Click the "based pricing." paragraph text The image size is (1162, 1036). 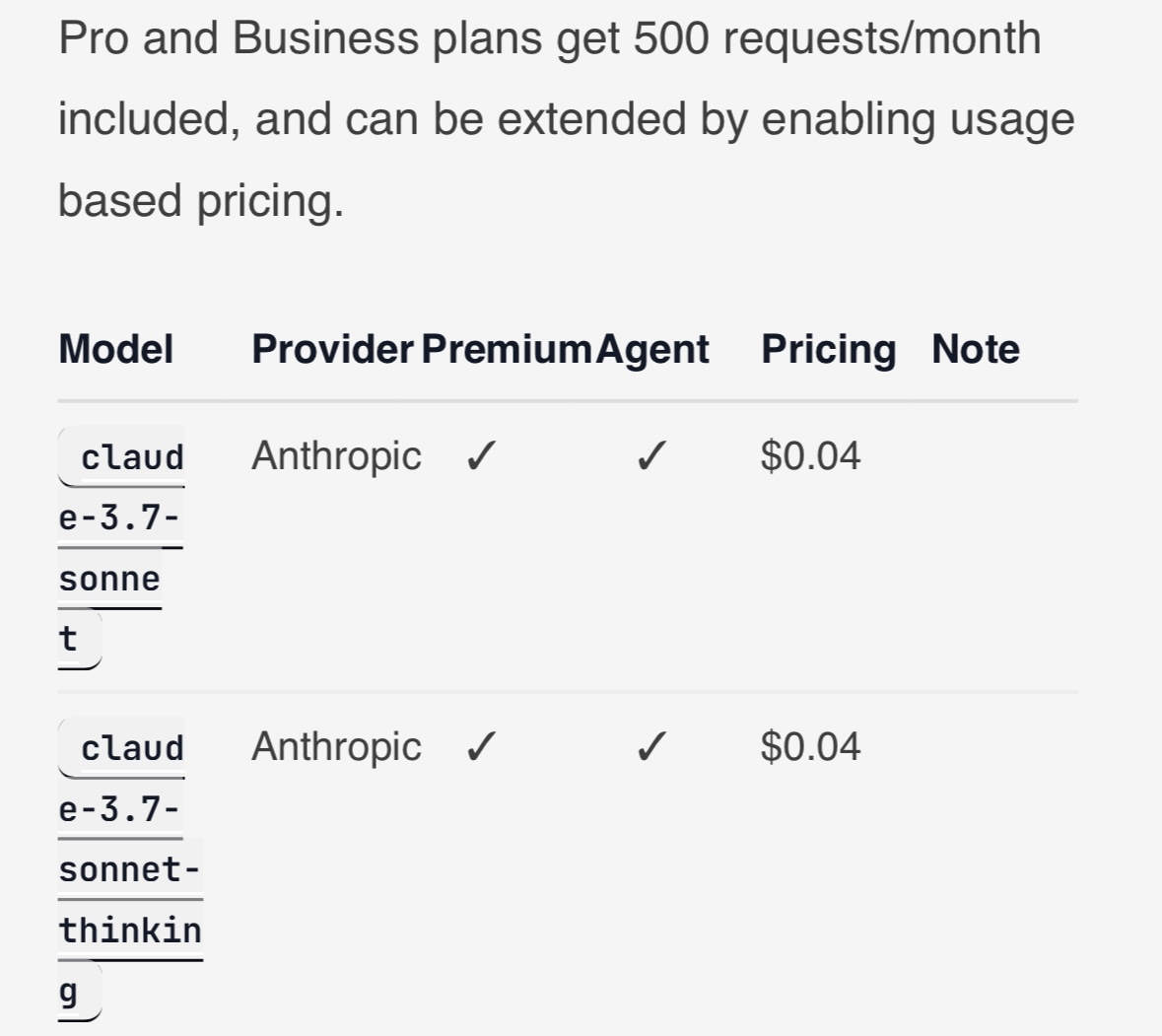click(x=201, y=201)
